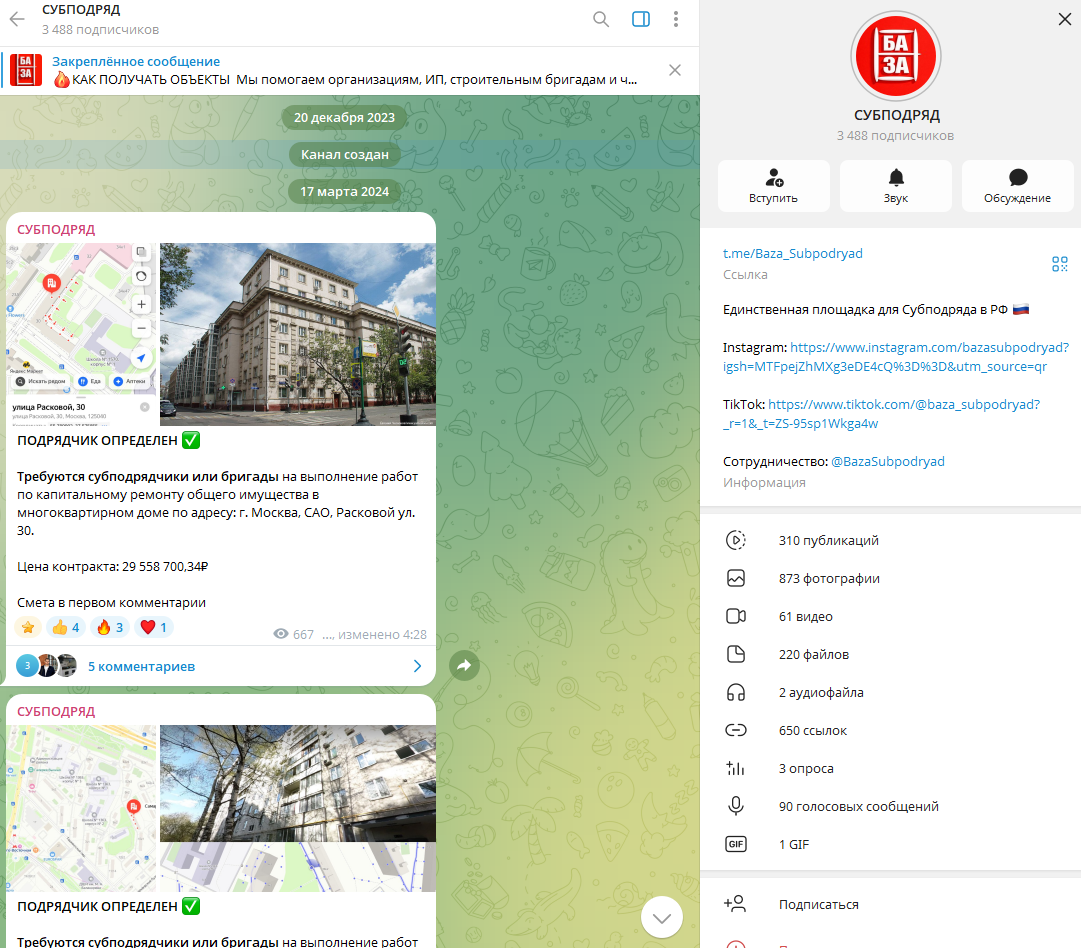
Task: Open commenter avatars on first post
Action: [x=47, y=666]
